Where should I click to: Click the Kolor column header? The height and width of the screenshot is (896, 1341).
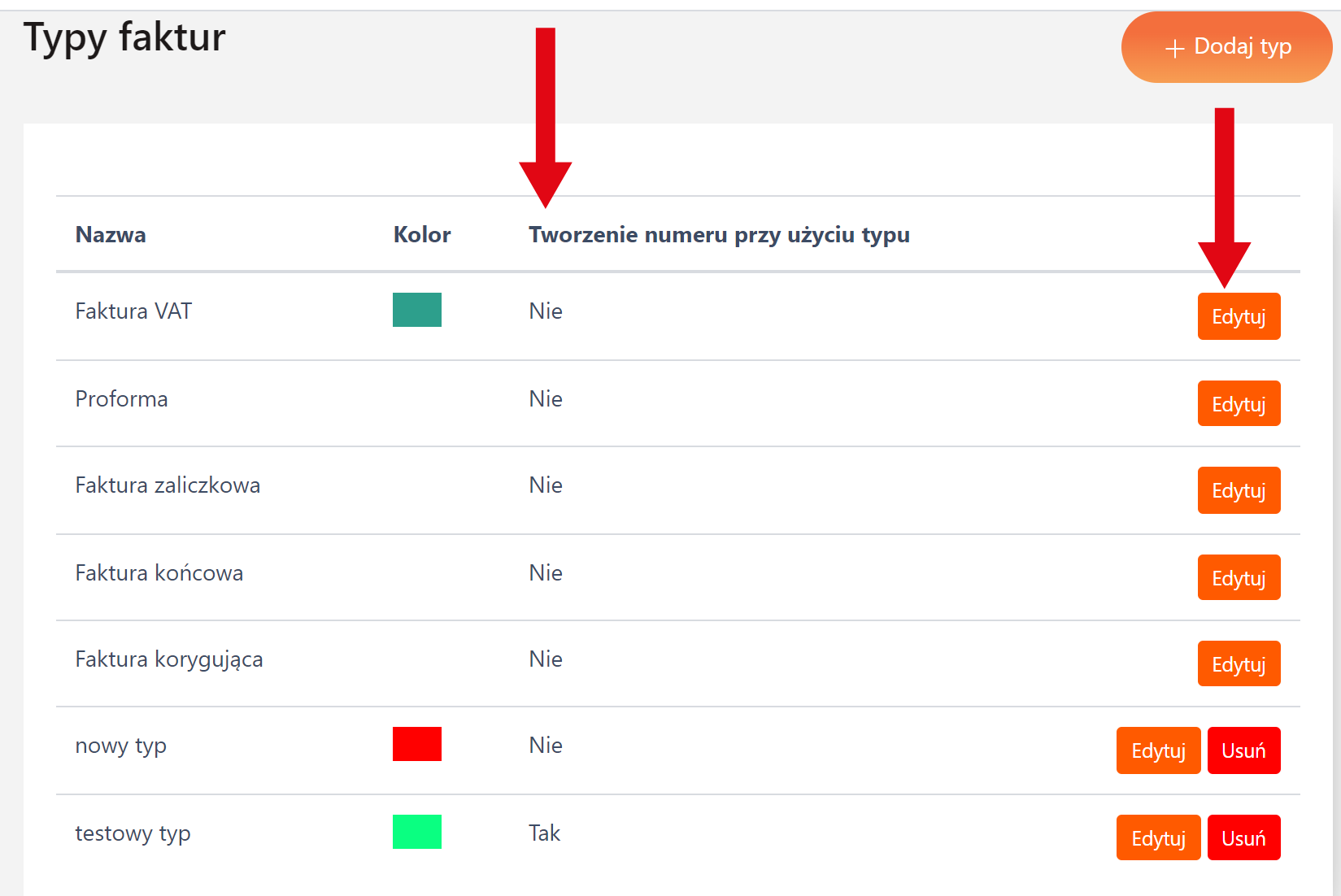click(422, 235)
